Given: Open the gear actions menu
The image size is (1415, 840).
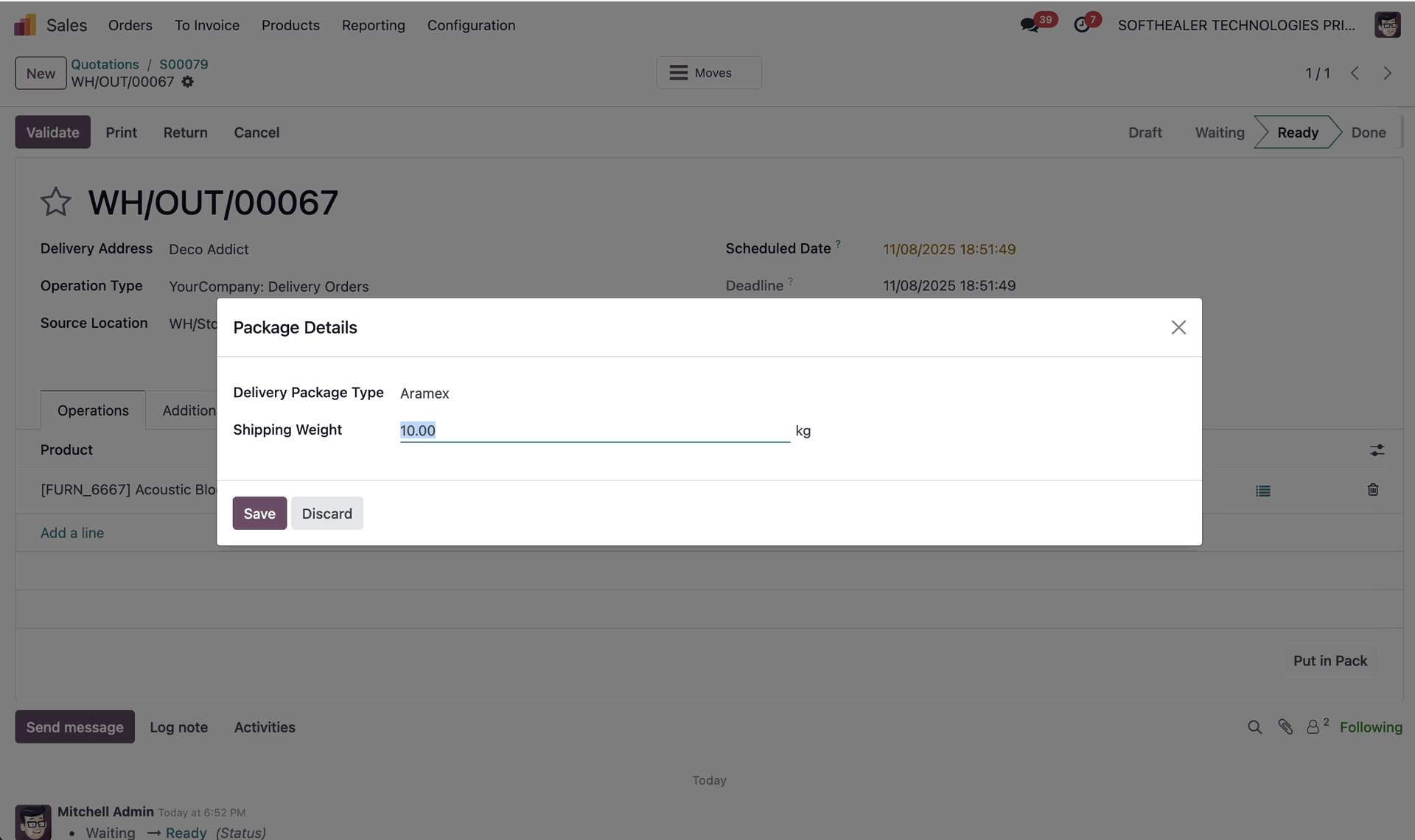Looking at the screenshot, I should pos(188,82).
